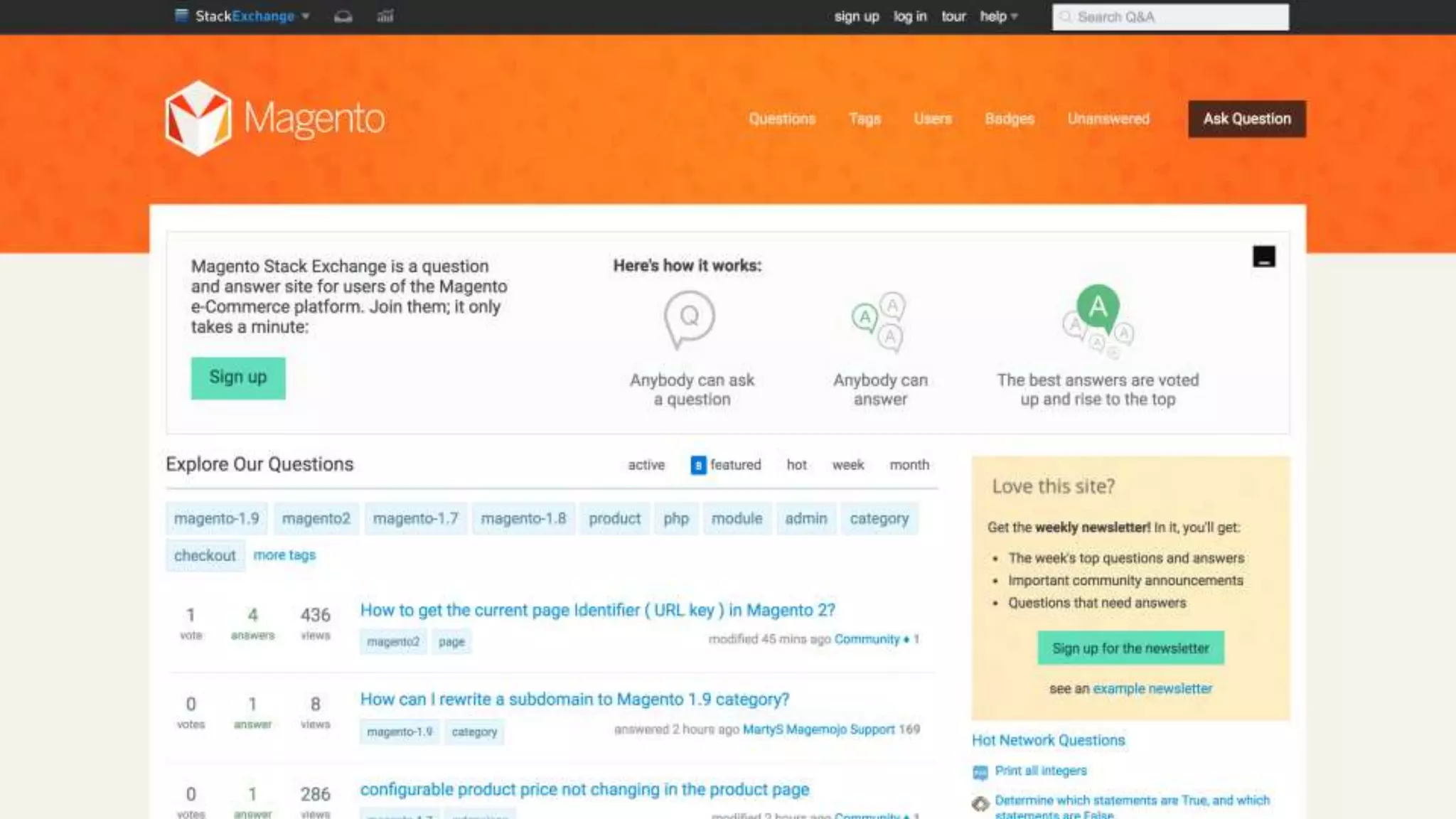This screenshot has height=819, width=1456.
Task: Click the Magento cube logo
Action: coord(198,118)
